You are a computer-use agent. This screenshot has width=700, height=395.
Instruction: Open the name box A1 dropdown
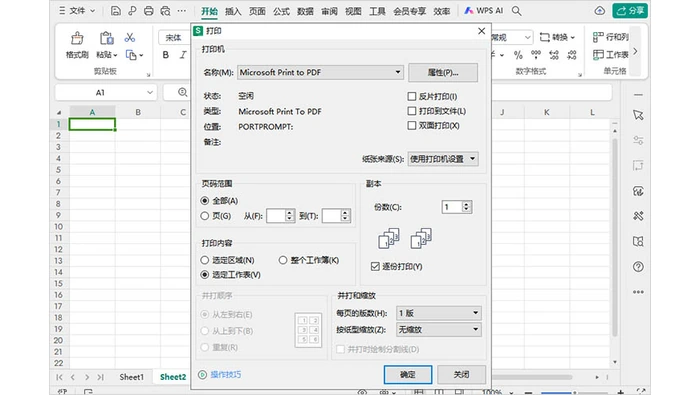point(150,92)
